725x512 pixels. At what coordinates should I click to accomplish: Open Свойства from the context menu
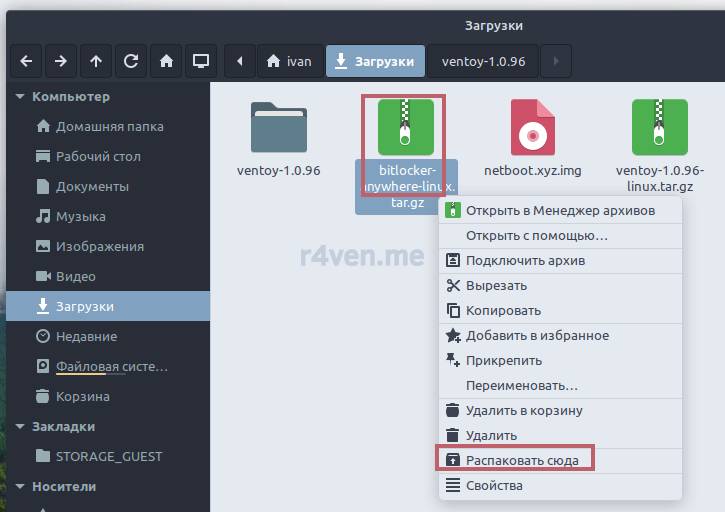(x=494, y=486)
